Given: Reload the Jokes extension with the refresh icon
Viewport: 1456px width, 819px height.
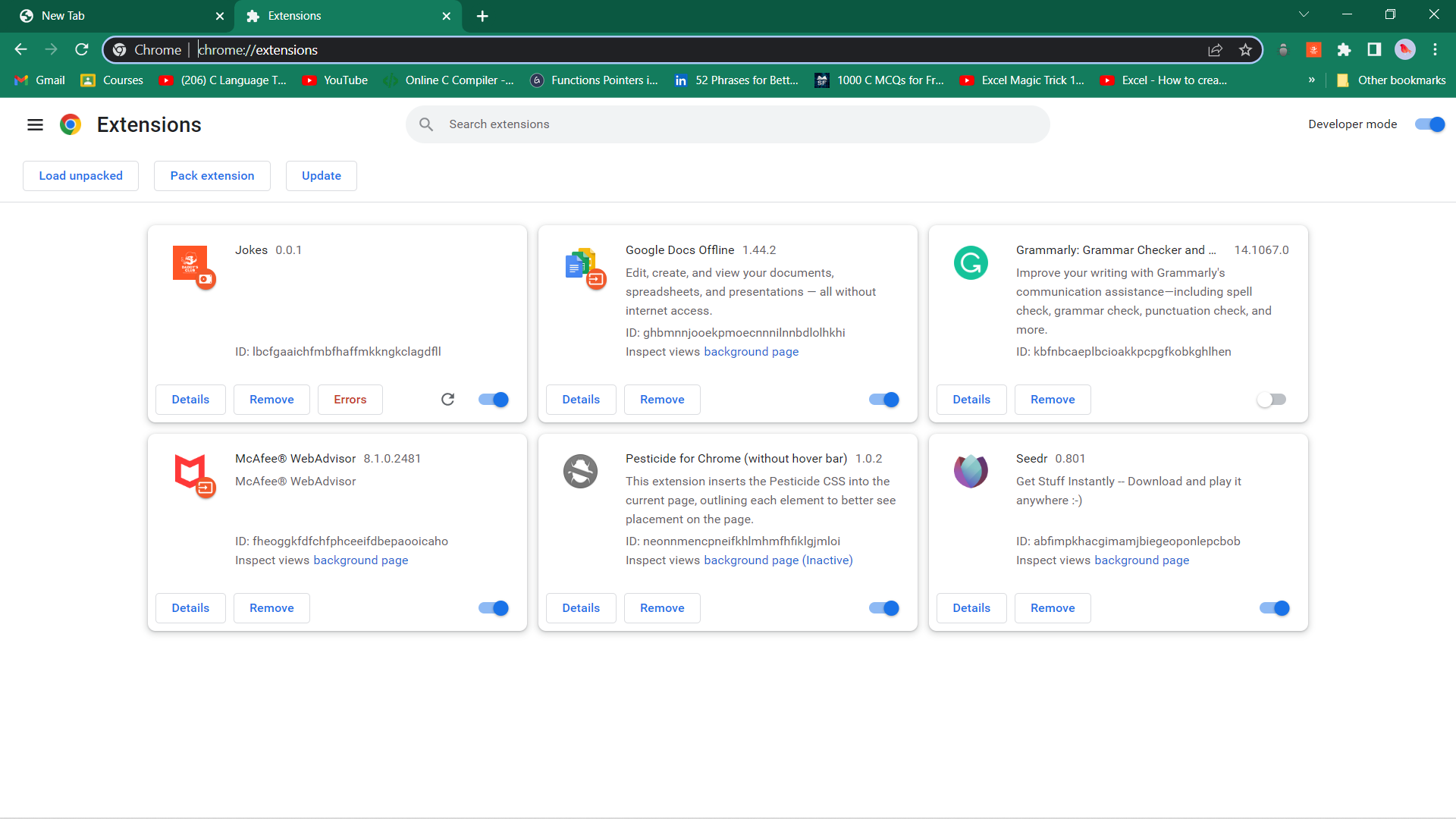Looking at the screenshot, I should pyautogui.click(x=448, y=399).
